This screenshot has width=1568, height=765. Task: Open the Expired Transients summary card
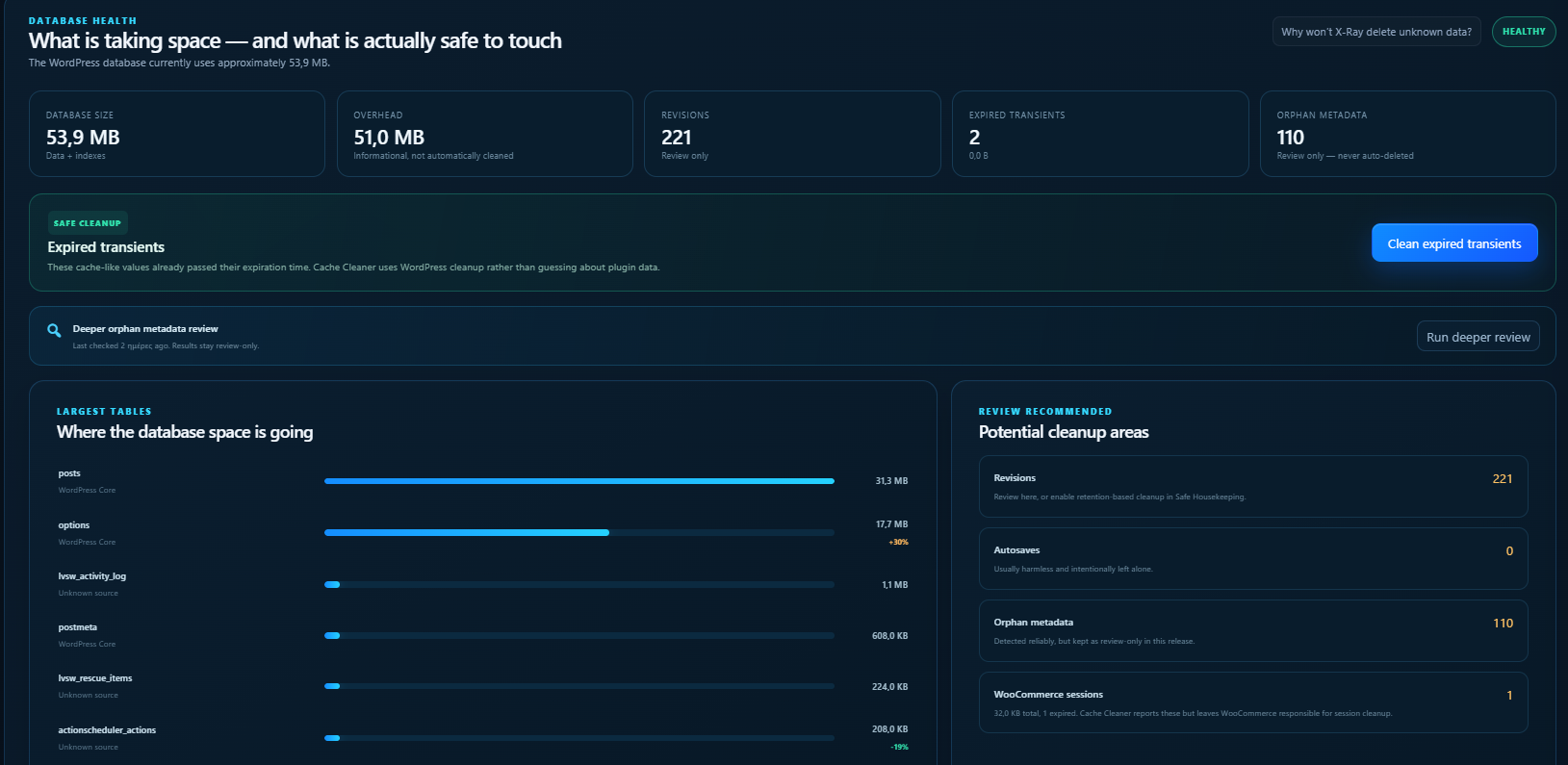[x=1100, y=134]
